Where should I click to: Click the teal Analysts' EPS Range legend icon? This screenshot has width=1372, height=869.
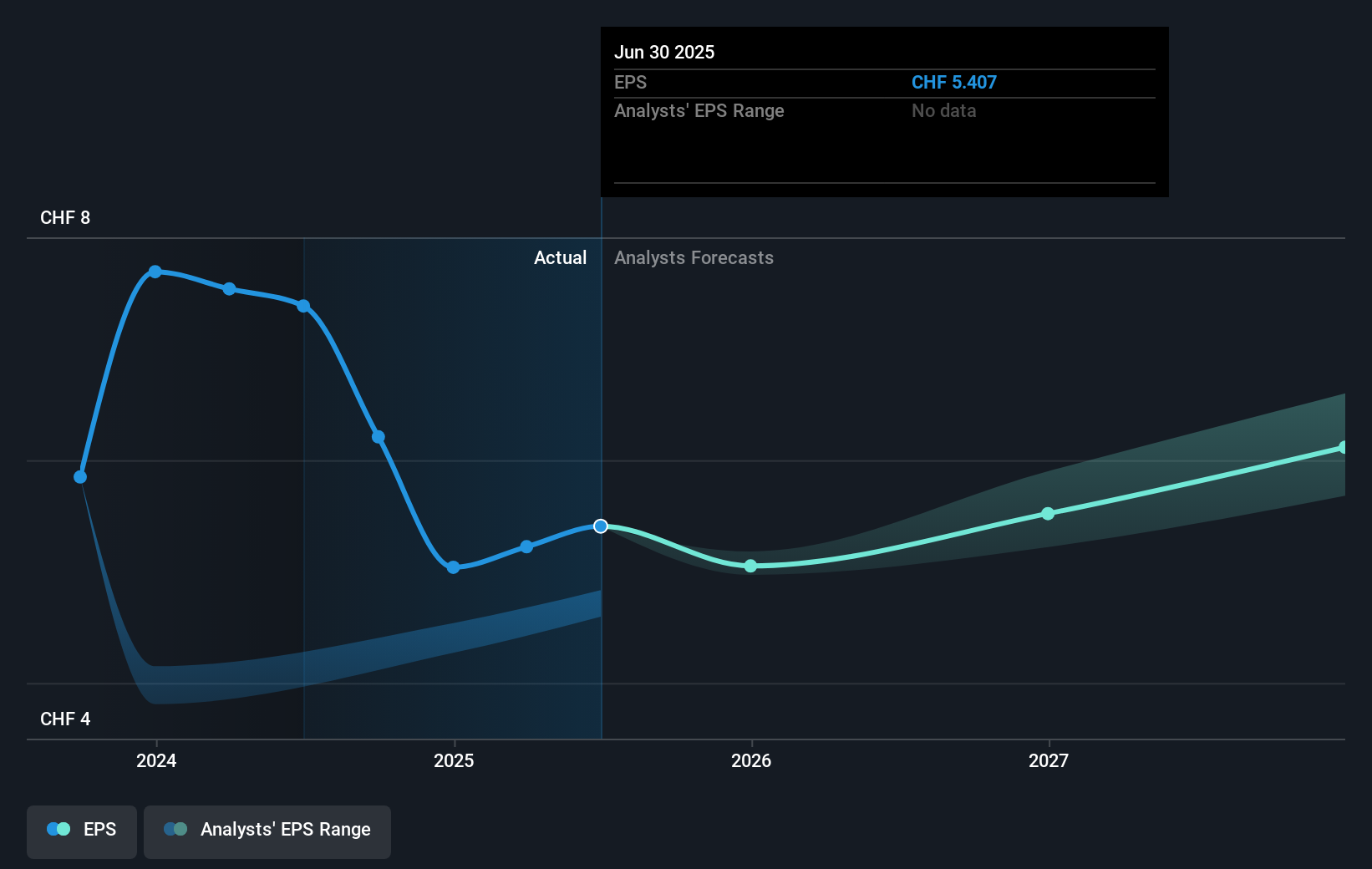click(x=175, y=829)
